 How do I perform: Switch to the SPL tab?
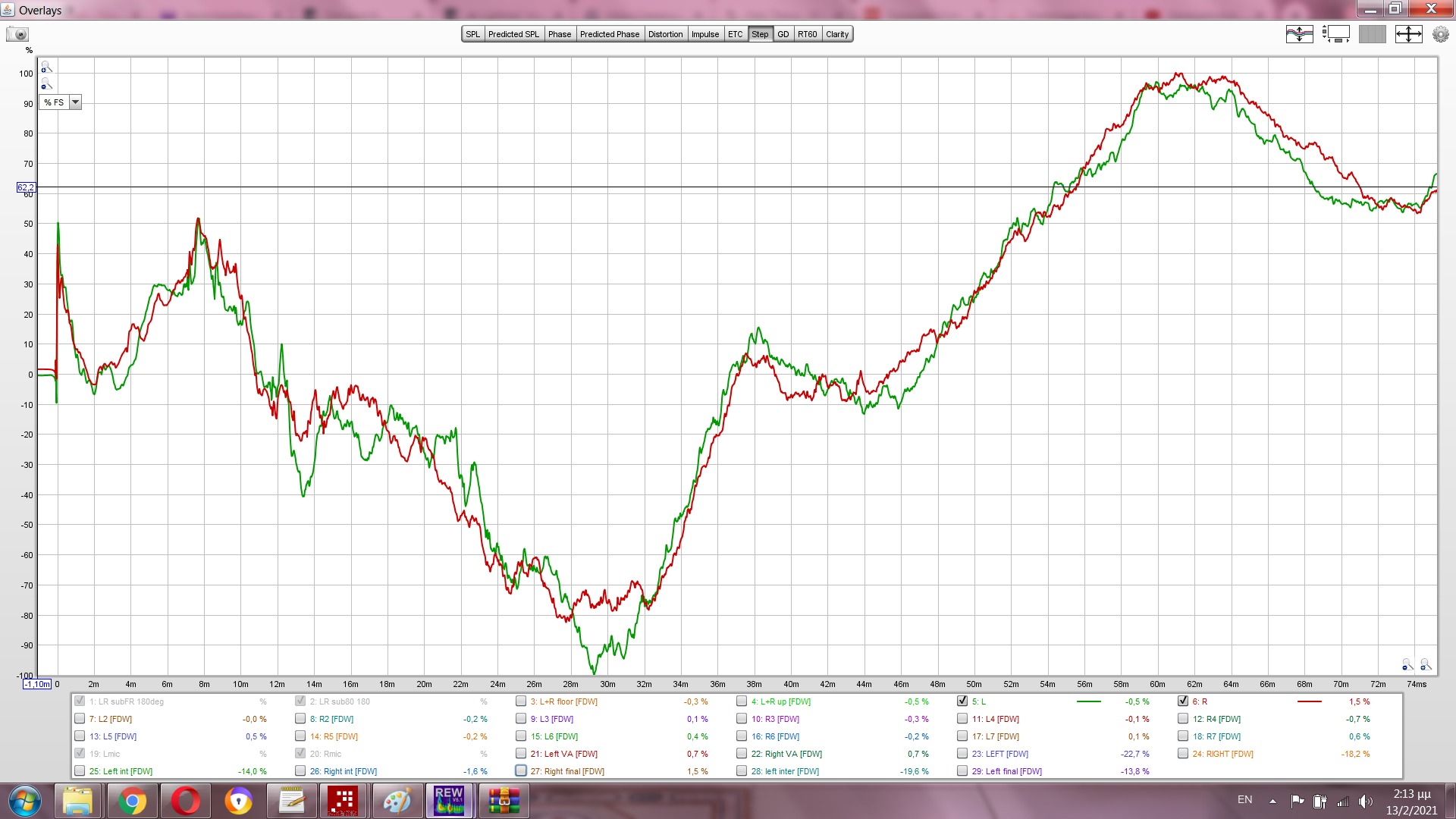[473, 34]
